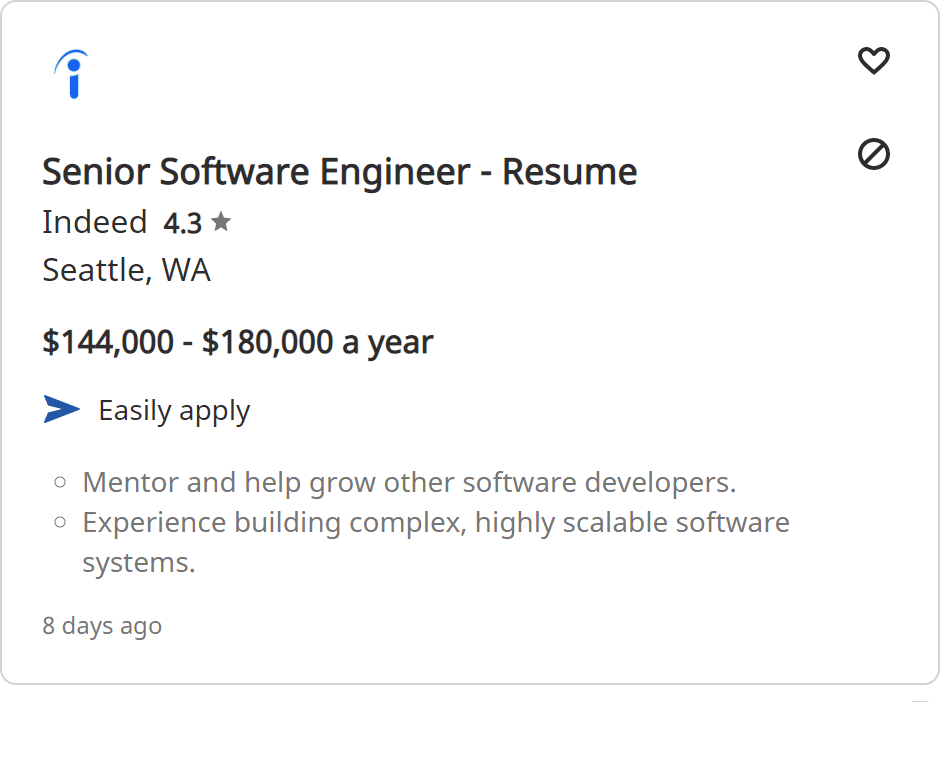Viewport: 940px width, 768px height.
Task: Click the Mentor and help grow snippet
Action: 409,482
